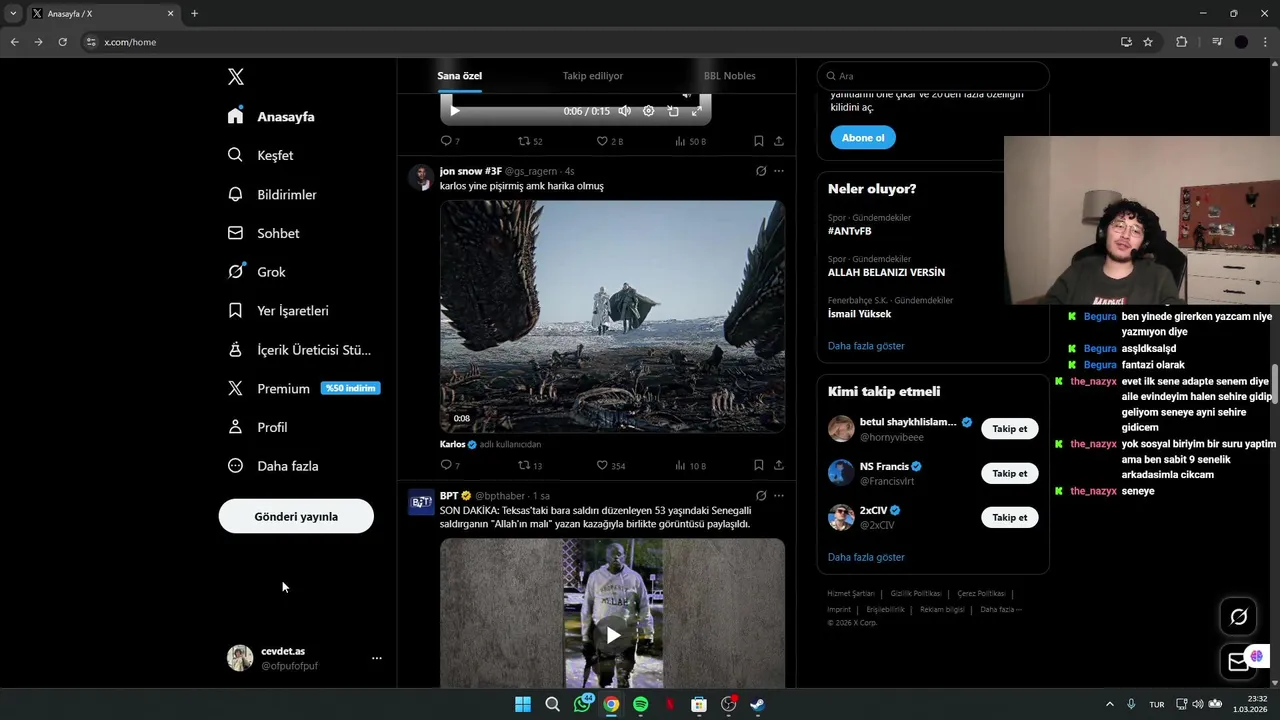This screenshot has height=720, width=1280.
Task: Expand Daha fazla footer options
Action: click(x=1000, y=610)
